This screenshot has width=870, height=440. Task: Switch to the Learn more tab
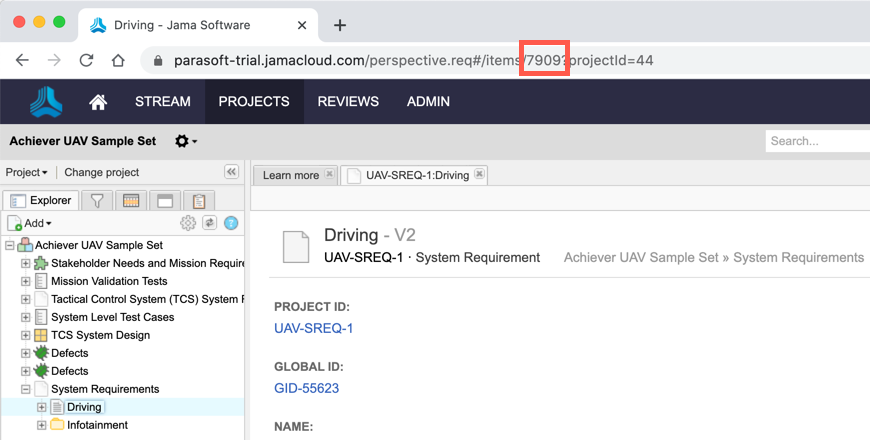click(291, 175)
